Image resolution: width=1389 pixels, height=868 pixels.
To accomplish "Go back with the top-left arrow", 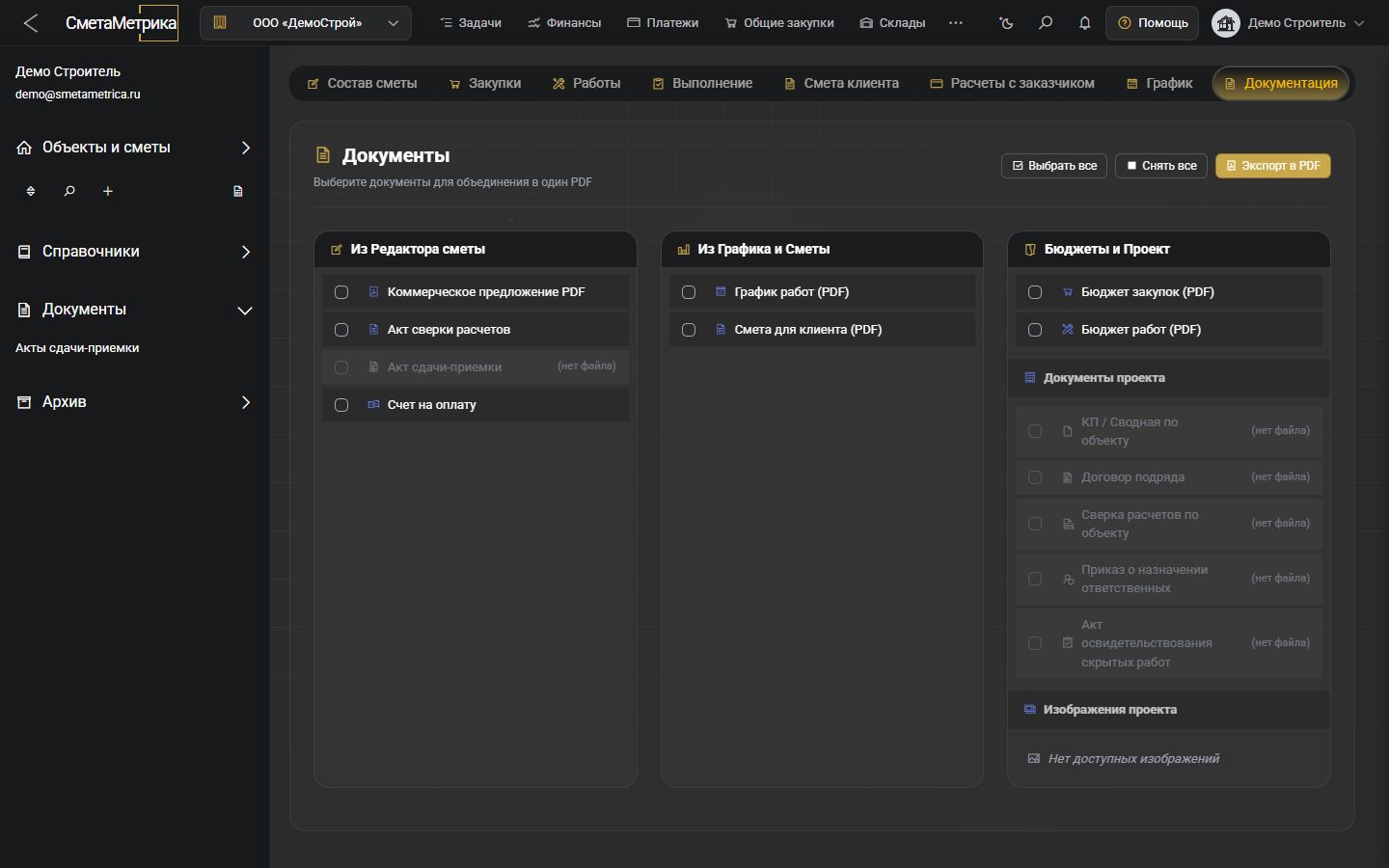I will point(31,23).
